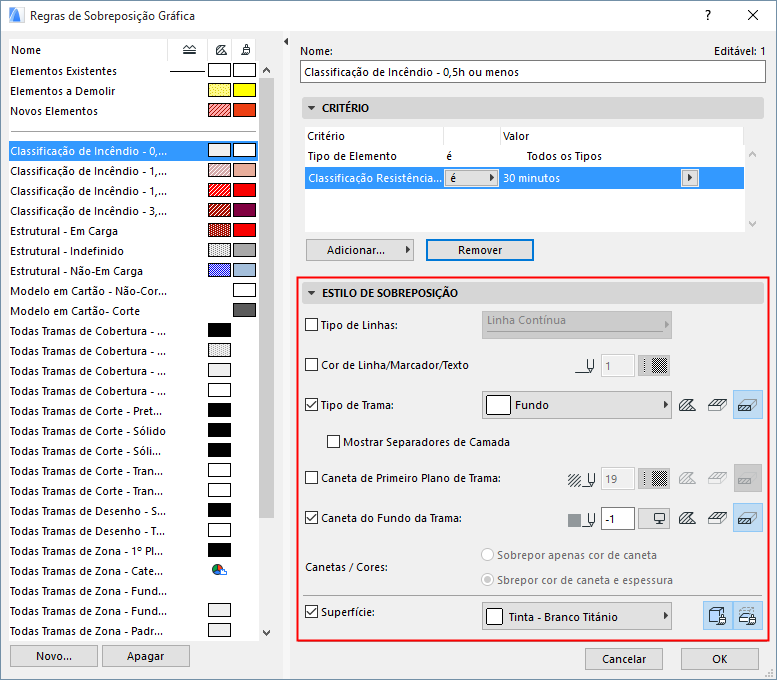Click the Tipo de Elemento criterion row
This screenshot has height=680, width=777.
[x=524, y=156]
